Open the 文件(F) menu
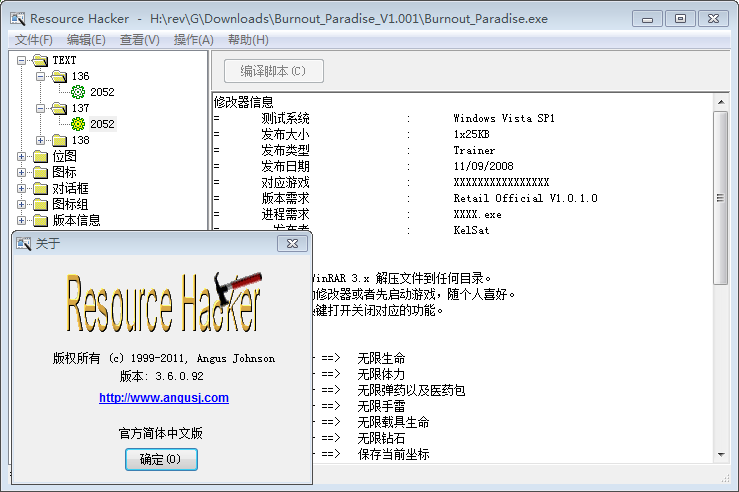Viewport: 739px width, 492px height. [33, 40]
